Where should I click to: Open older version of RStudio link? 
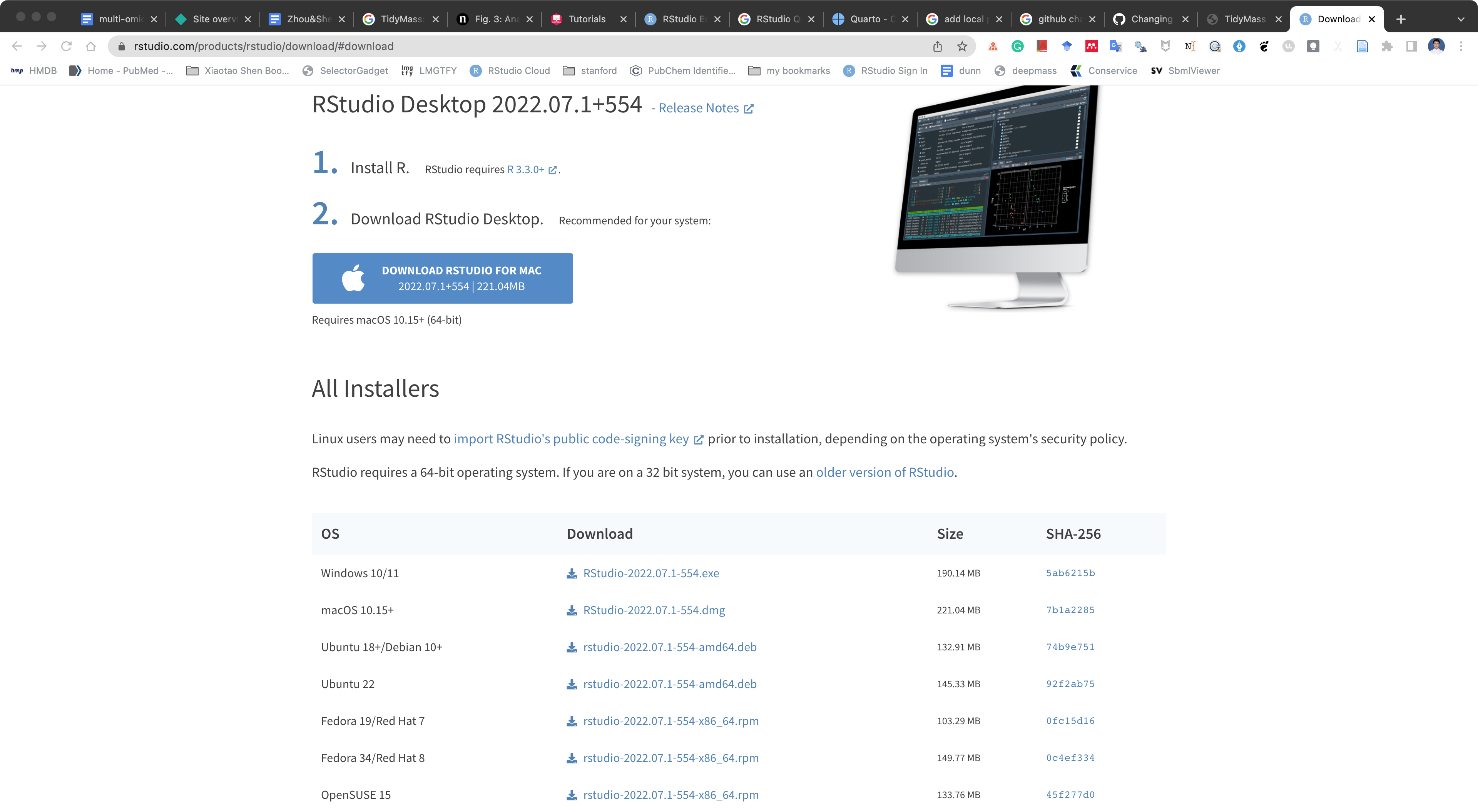(x=885, y=472)
